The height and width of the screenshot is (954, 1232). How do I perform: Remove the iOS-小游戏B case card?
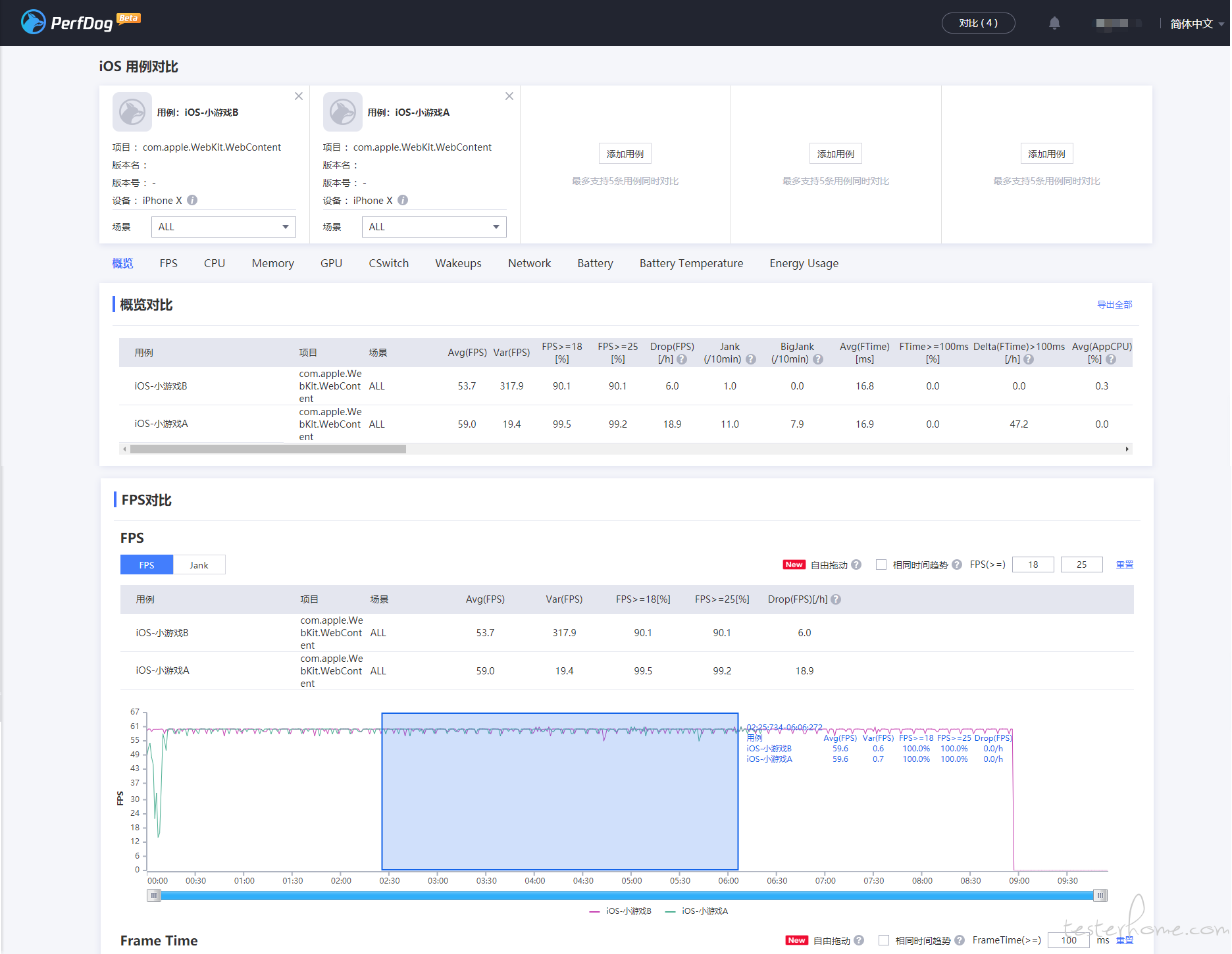(299, 96)
